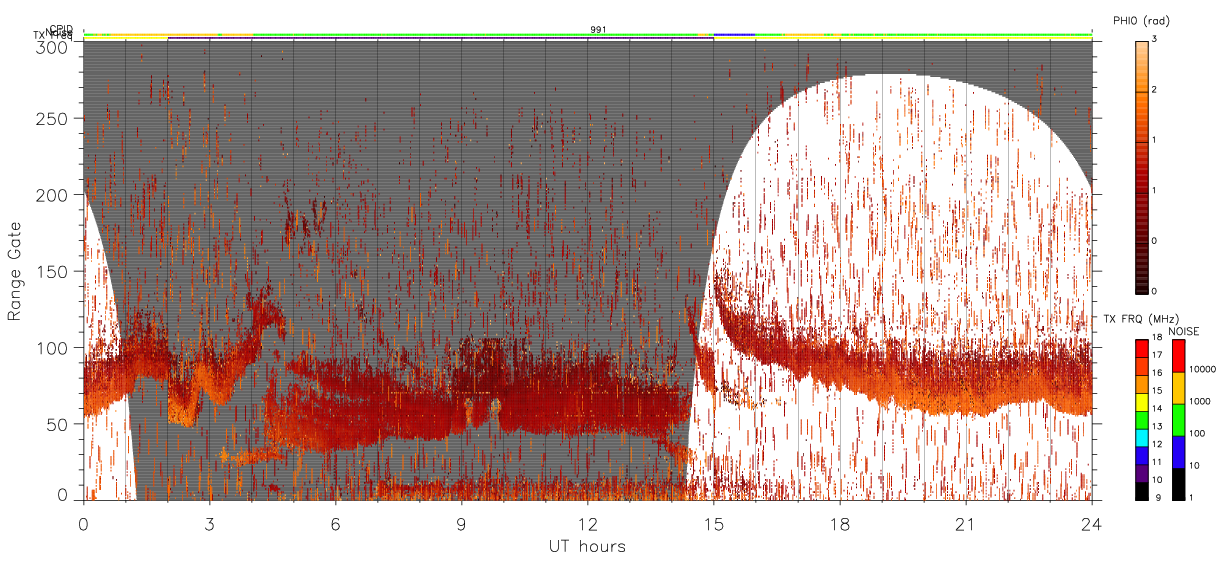Click the x-axis tick label 21

click(965, 524)
